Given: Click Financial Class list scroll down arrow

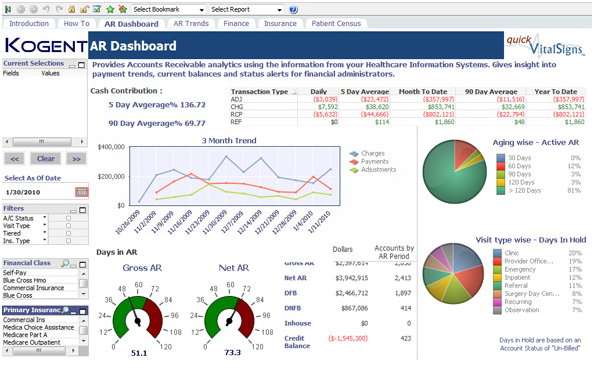Looking at the screenshot, I should pos(83,294).
